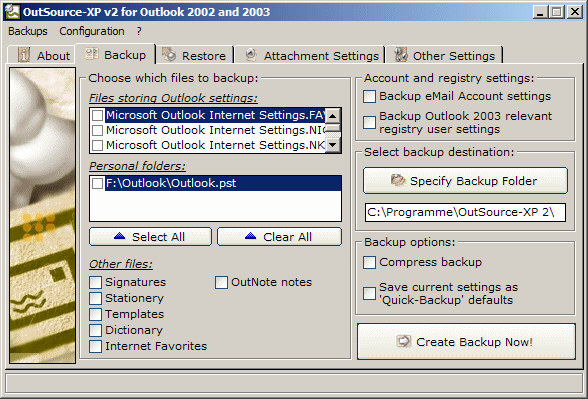
Task: Switch to the Restore tab
Action: 195,55
